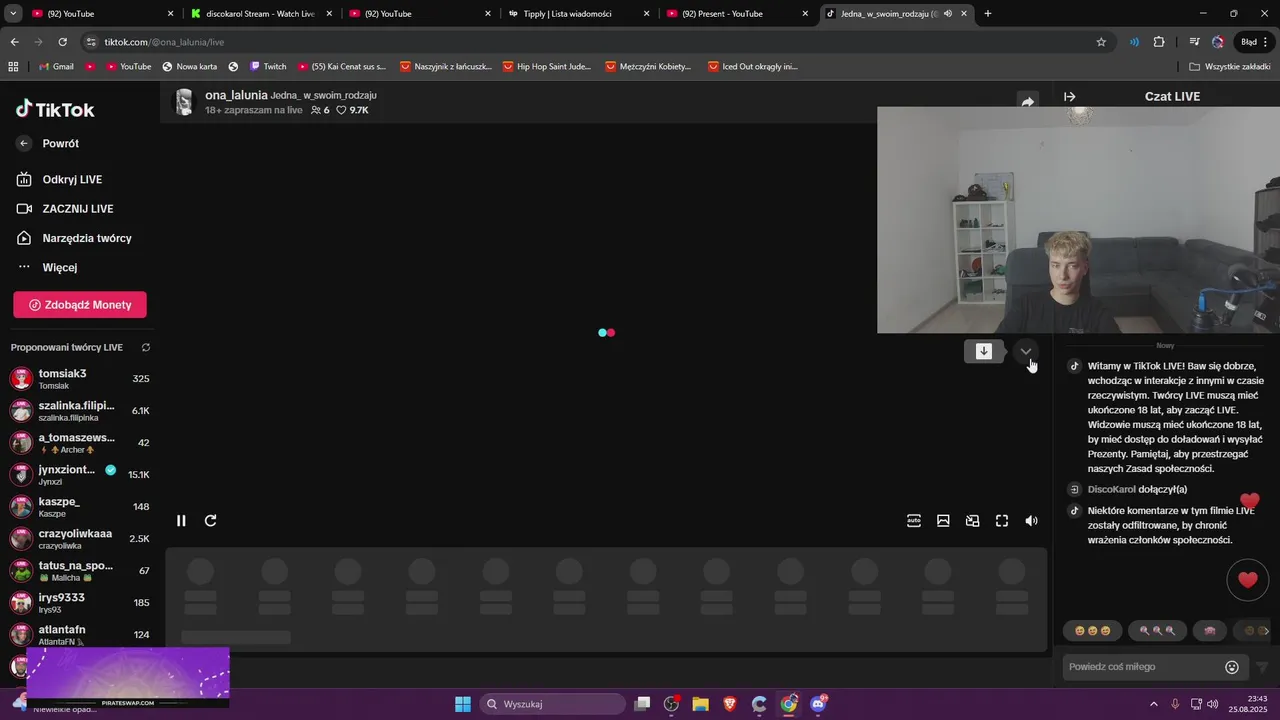1280x720 pixels.
Task: Open the Chrome extensions puzzle icon
Action: pyautogui.click(x=1159, y=42)
